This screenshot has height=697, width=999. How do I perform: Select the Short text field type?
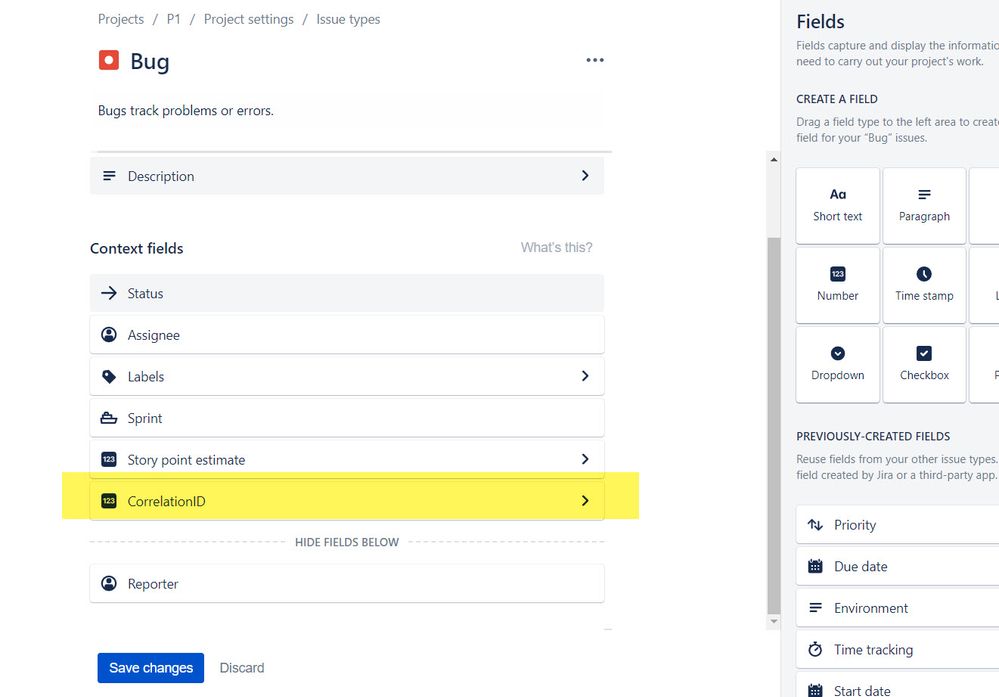pyautogui.click(x=837, y=206)
